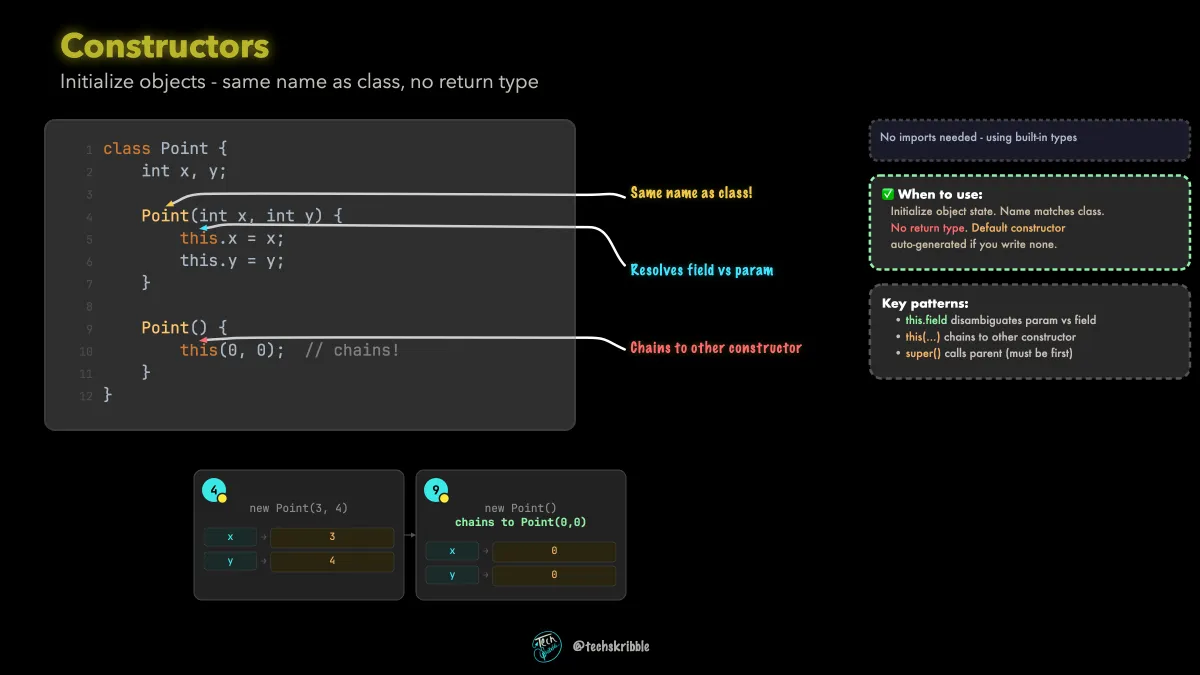This screenshot has width=1200, height=675.
Task: Select the cyan step 4 badge
Action: [213, 490]
